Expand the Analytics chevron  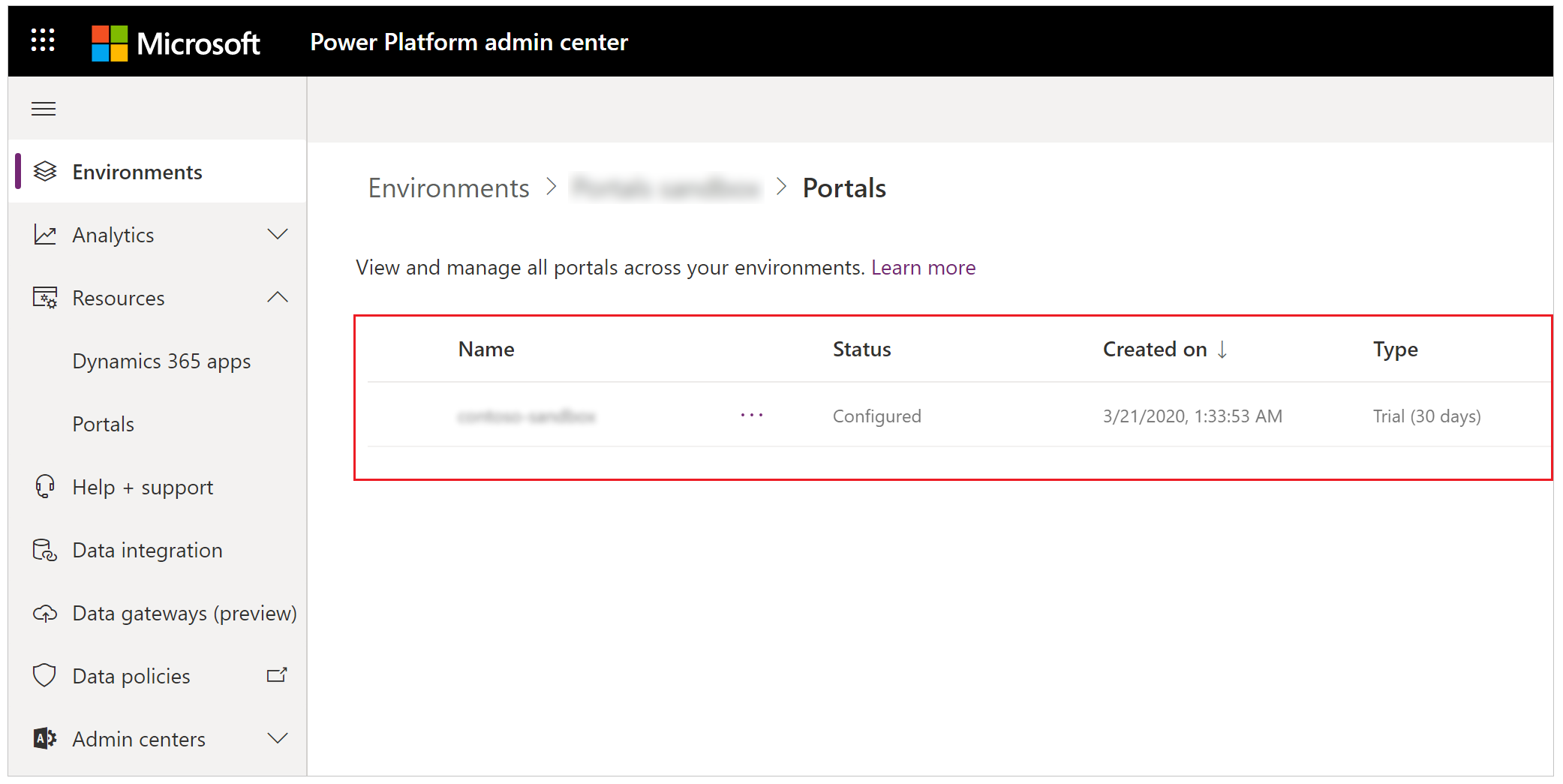[x=278, y=235]
